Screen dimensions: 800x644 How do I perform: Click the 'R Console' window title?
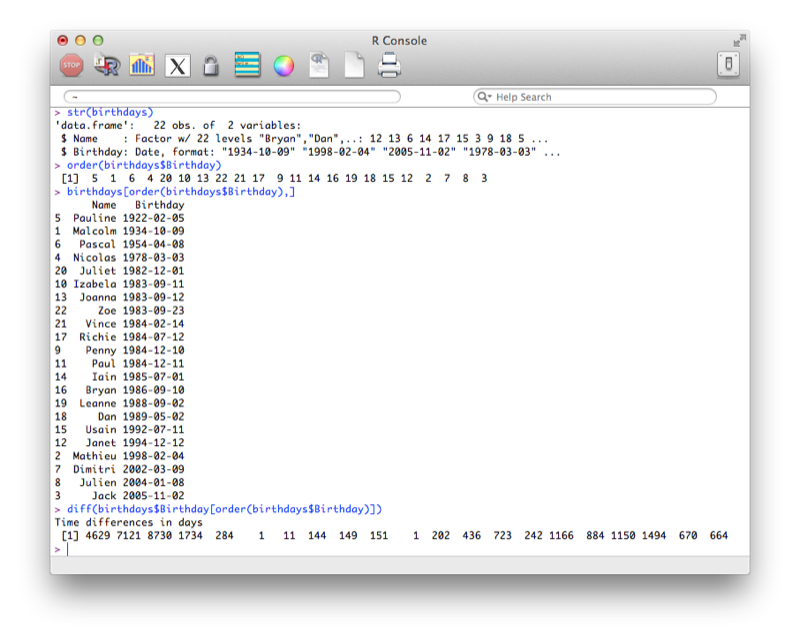(399, 41)
